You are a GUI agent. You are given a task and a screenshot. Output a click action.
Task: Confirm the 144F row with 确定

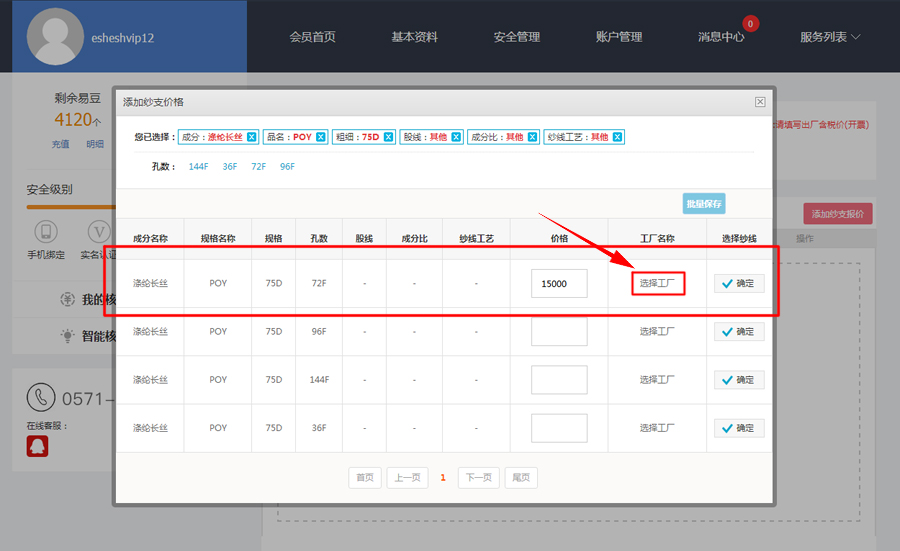pos(739,380)
